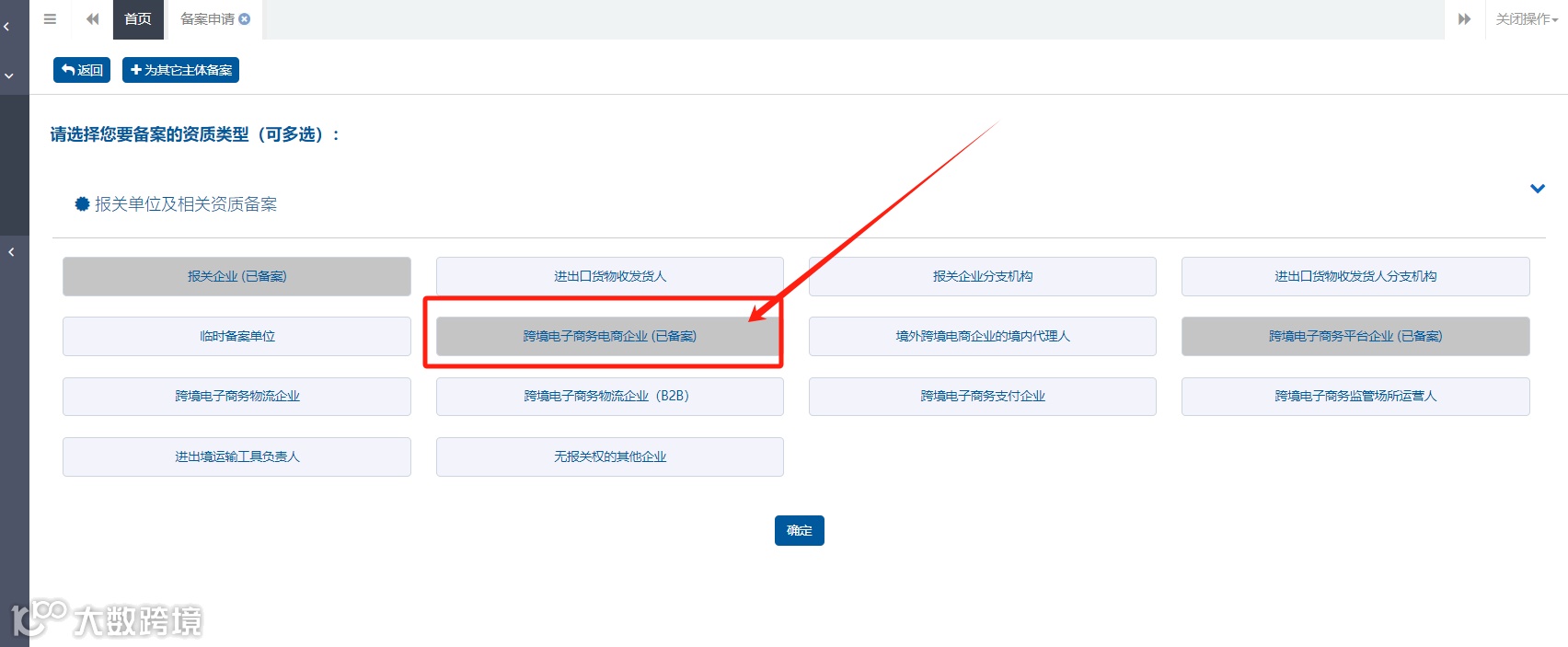Image resolution: width=1568 pixels, height=647 pixels.
Task: Select 跨境电子商务平台企业 (已备案) option
Action: coord(1355,336)
